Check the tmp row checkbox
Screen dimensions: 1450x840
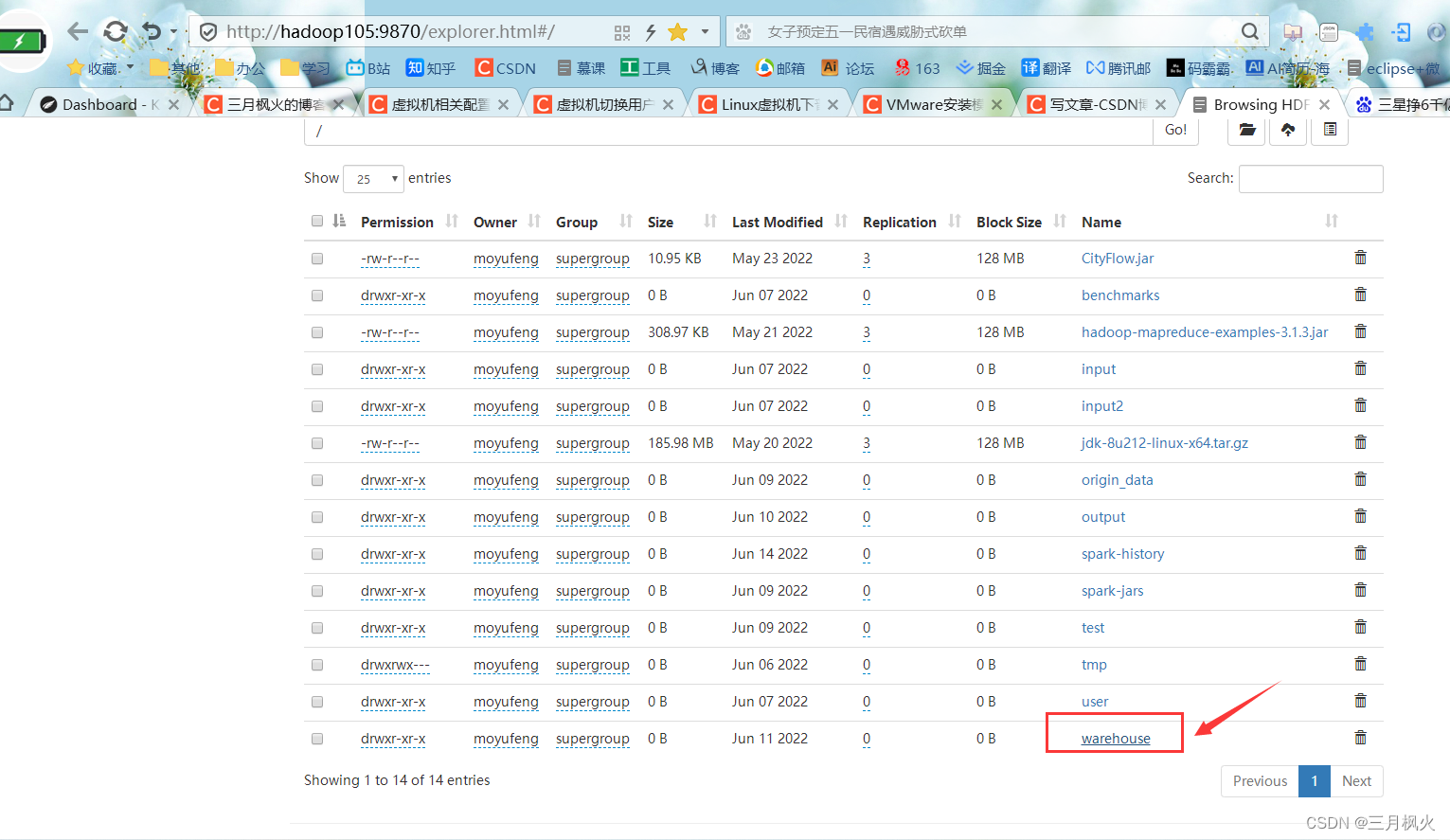click(317, 665)
